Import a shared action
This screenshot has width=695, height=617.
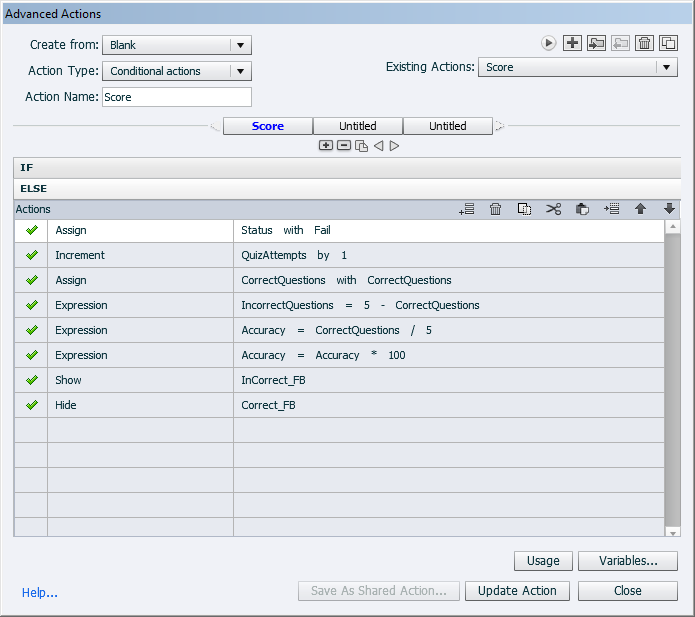click(x=597, y=43)
